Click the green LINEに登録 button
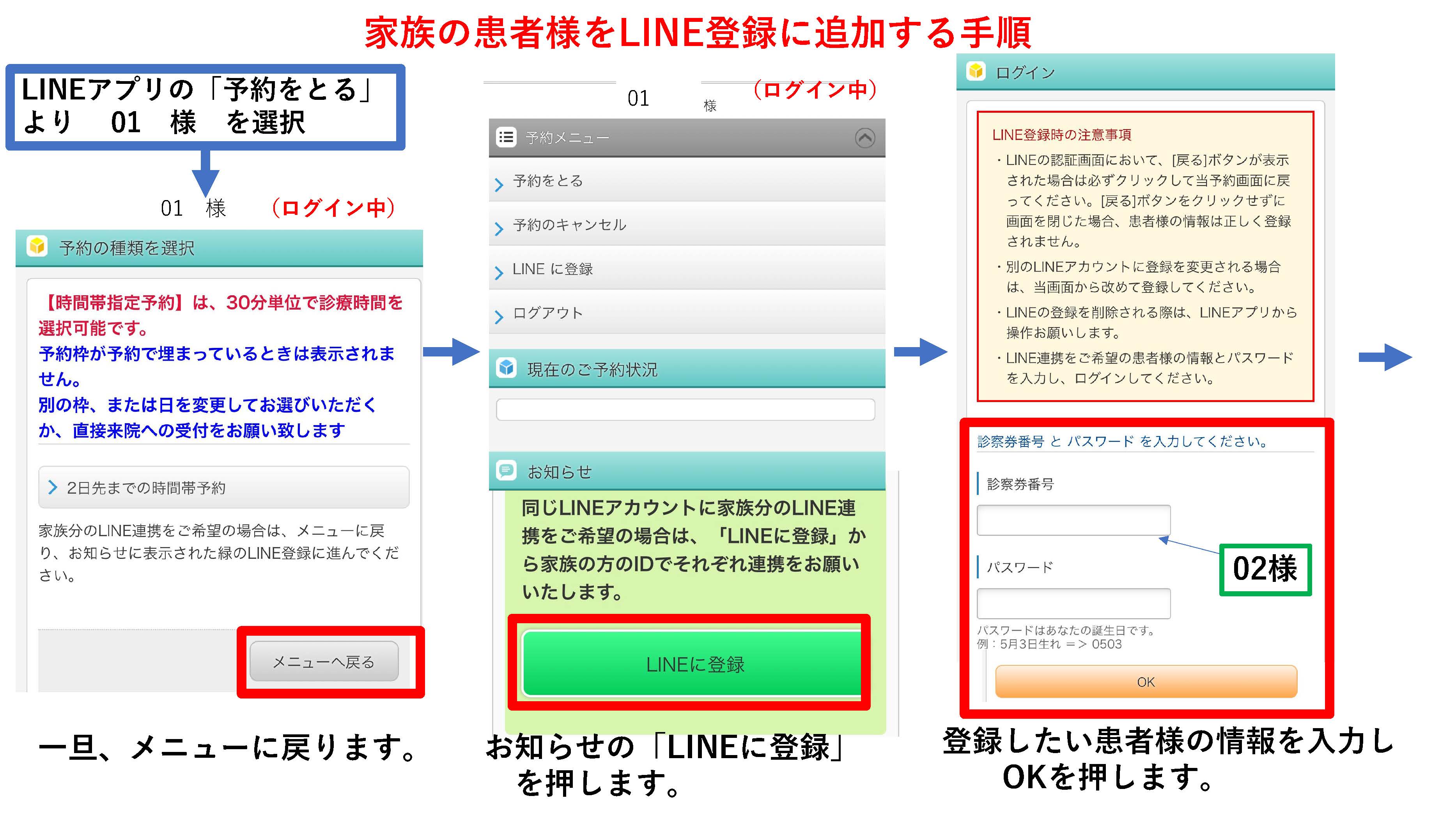This screenshot has height=819, width=1456. pyautogui.click(x=692, y=663)
